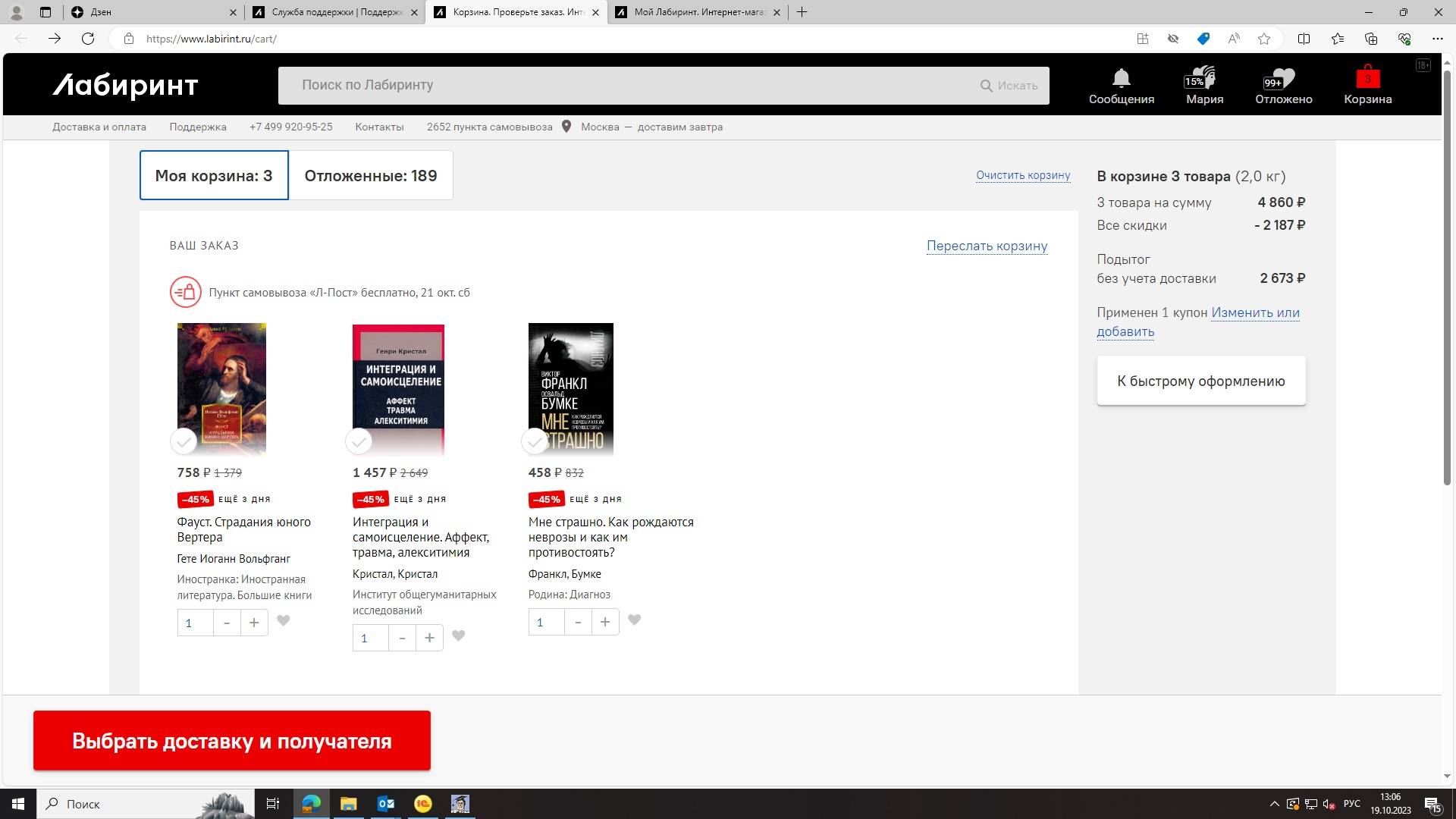
Task: Click Windows taskbar Поиск search box
Action: [x=144, y=804]
